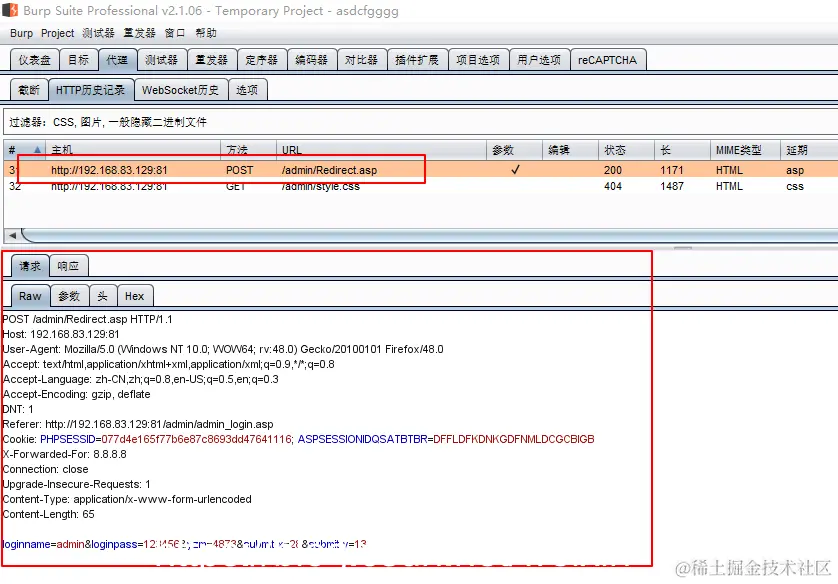Click the horizontal scrollbar of history table
The height and width of the screenshot is (584, 838).
click(430, 235)
